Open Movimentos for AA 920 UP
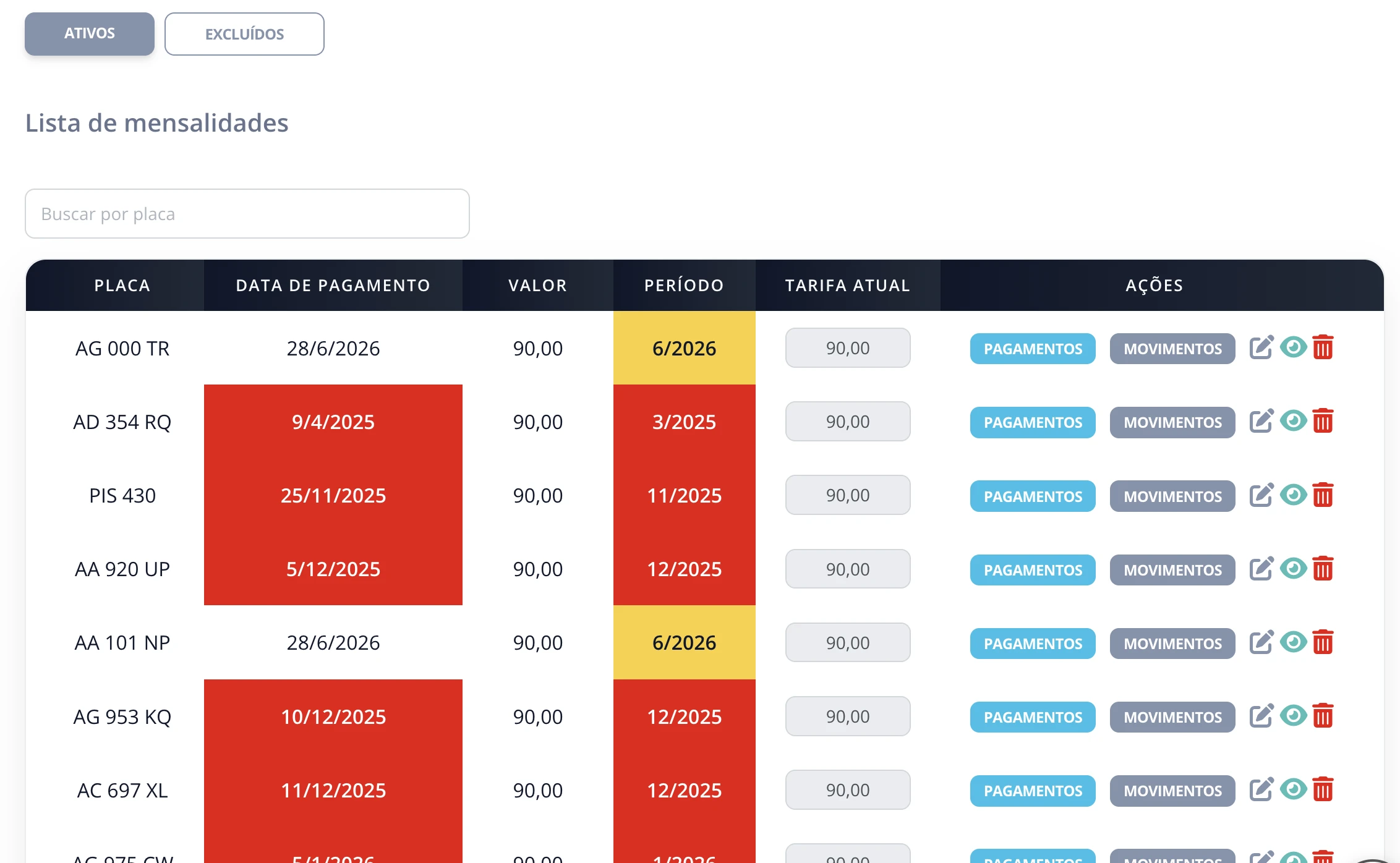Screen dimensions: 1400x863 (x=1172, y=569)
